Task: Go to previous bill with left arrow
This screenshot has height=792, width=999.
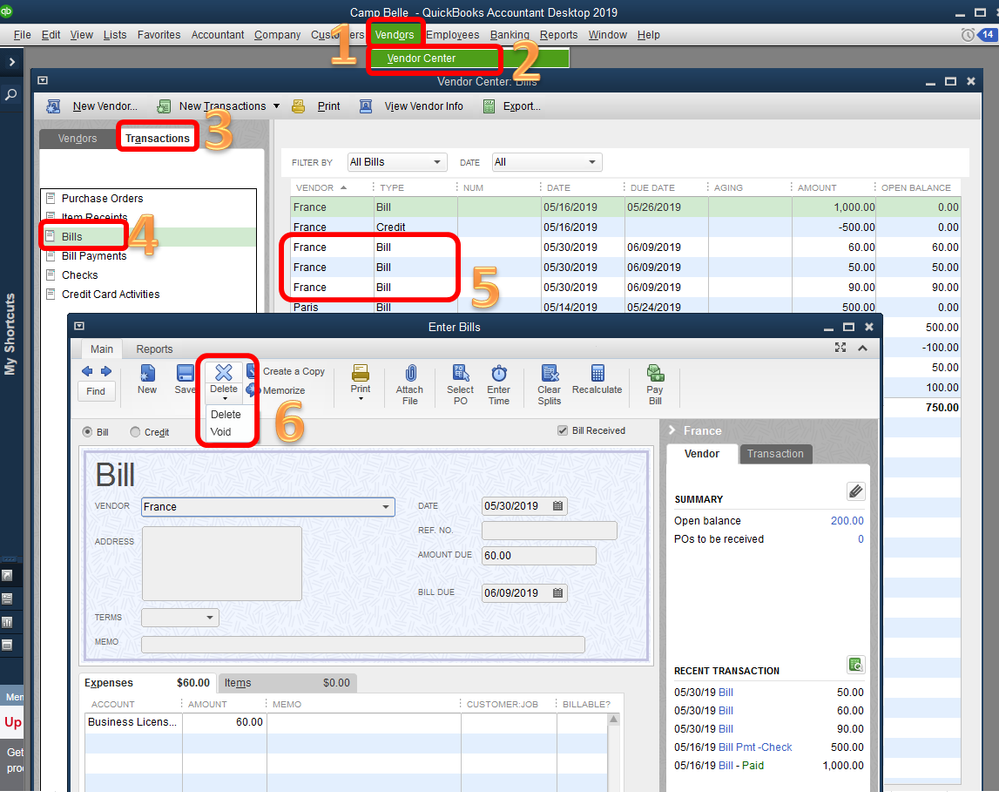Action: coord(87,371)
